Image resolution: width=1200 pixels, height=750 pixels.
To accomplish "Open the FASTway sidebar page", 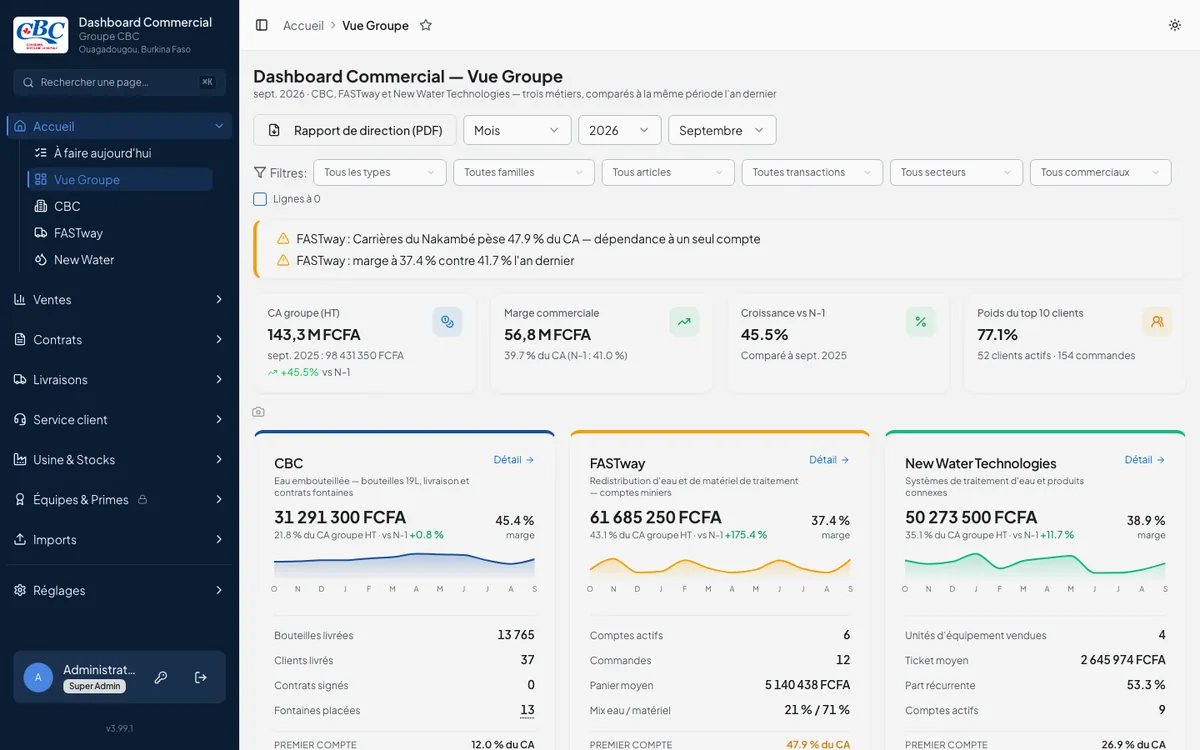I will point(120,233).
